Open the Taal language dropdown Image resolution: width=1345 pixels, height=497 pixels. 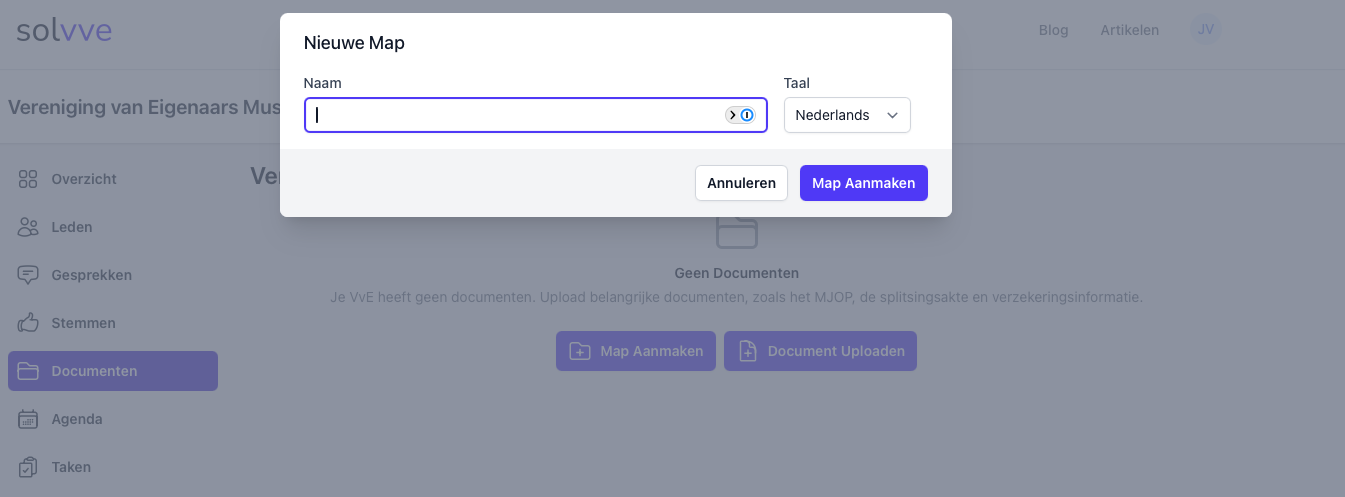point(846,115)
